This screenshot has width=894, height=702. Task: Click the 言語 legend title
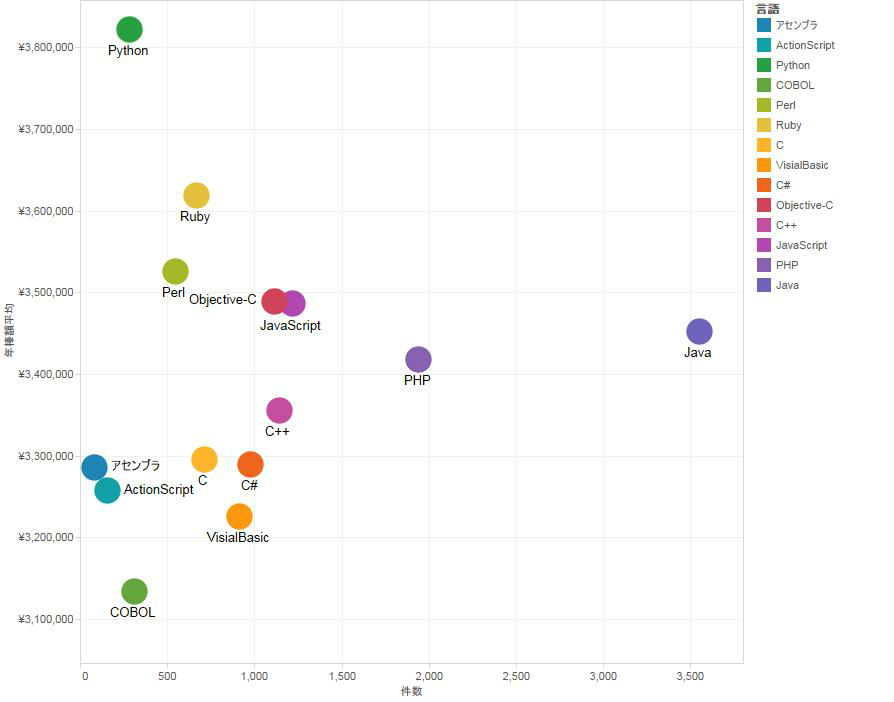click(x=768, y=9)
